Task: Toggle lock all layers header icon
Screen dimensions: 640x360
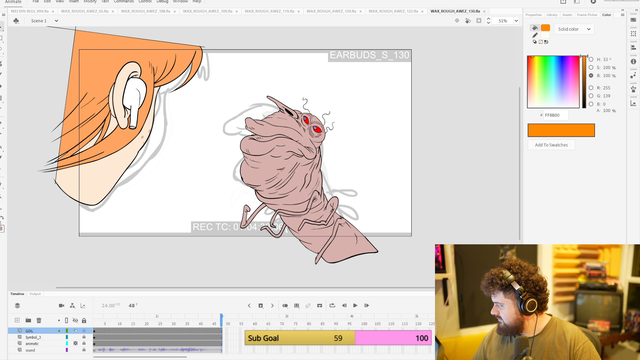Action: pos(84,320)
